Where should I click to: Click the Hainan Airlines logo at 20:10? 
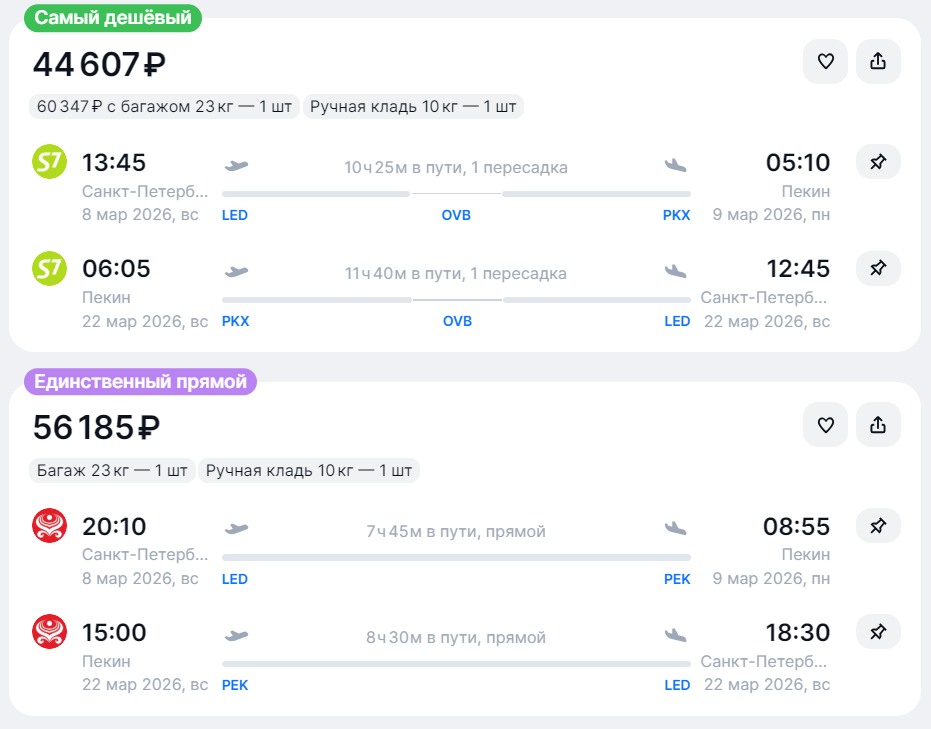[x=49, y=525]
